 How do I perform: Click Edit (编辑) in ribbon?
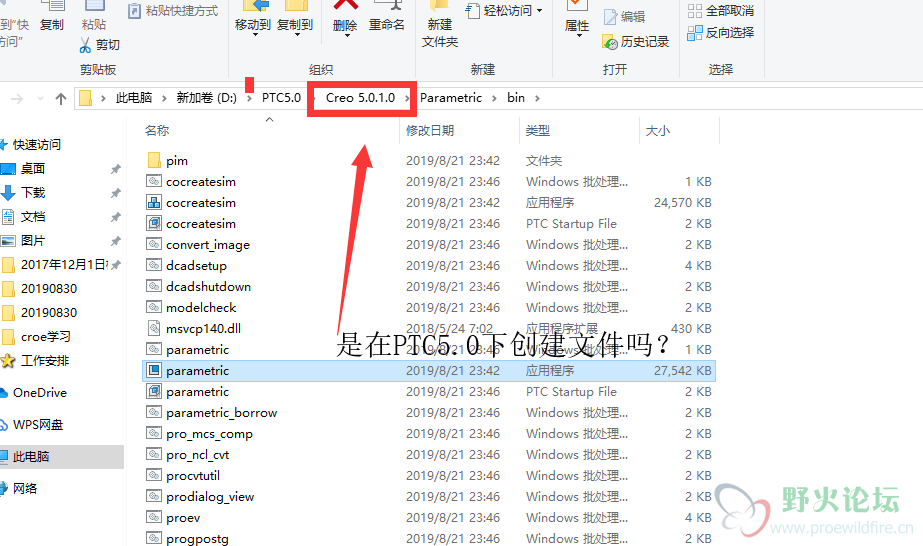(x=625, y=17)
